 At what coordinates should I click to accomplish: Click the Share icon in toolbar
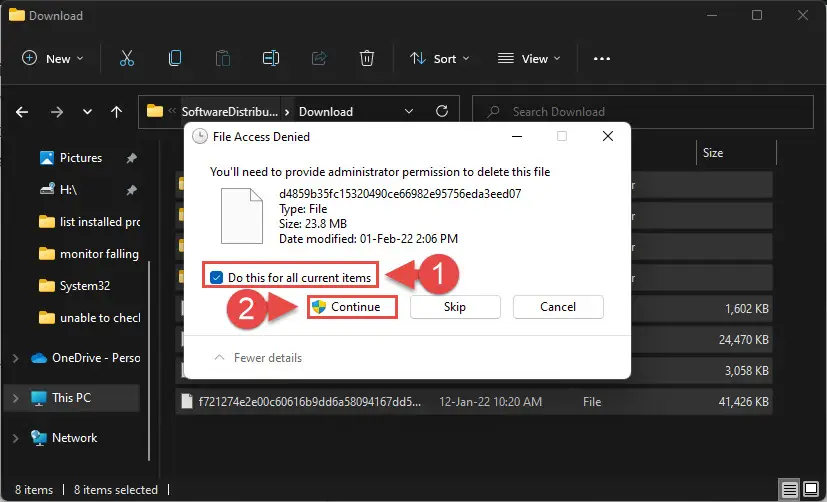[x=319, y=58]
